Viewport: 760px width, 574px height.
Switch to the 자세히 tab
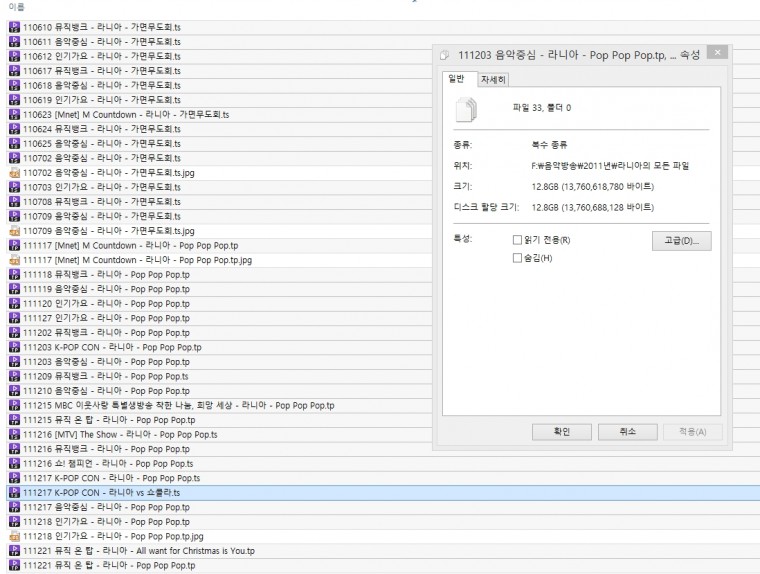tap(493, 80)
